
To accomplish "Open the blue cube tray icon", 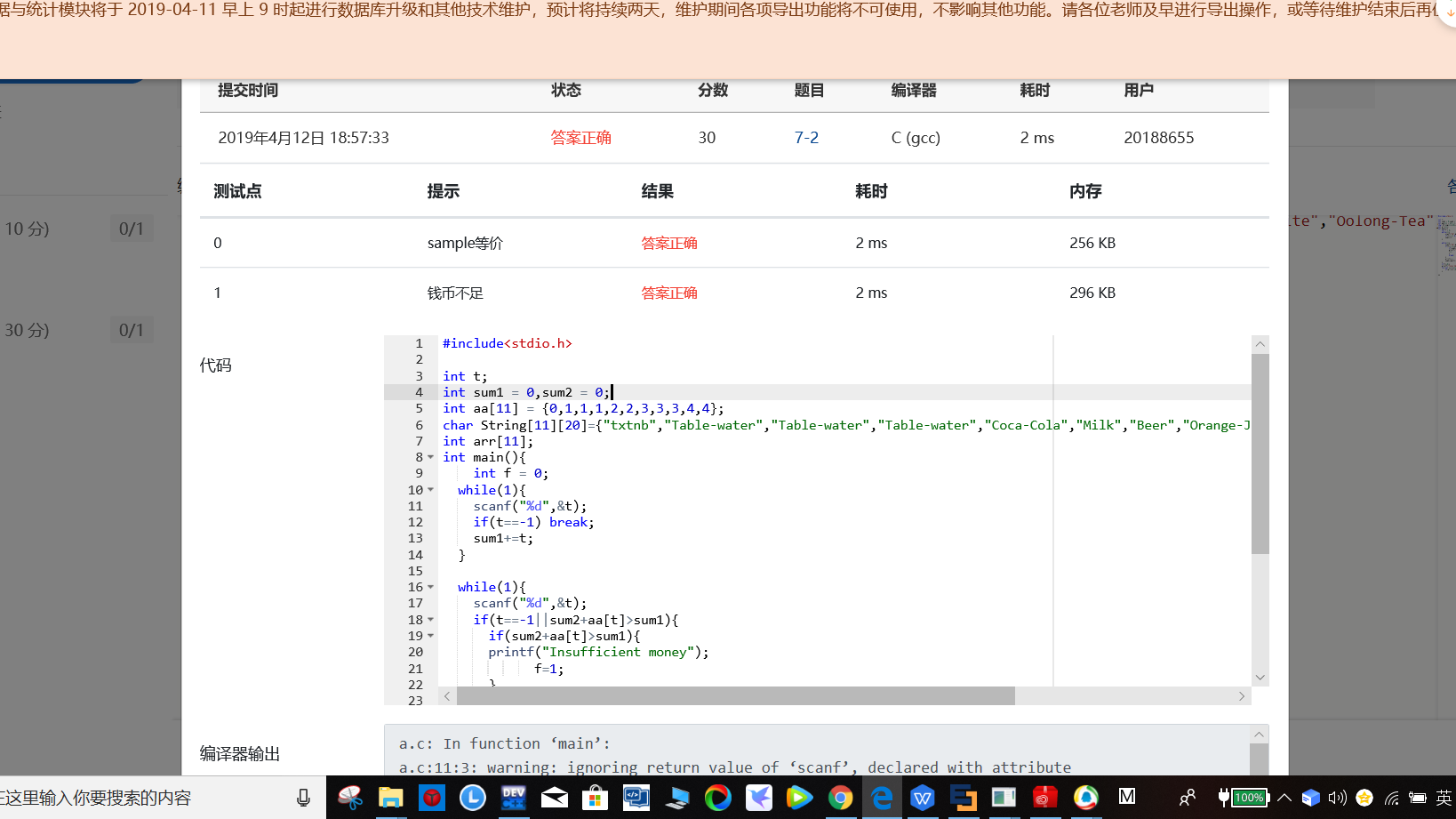I will (1310, 798).
